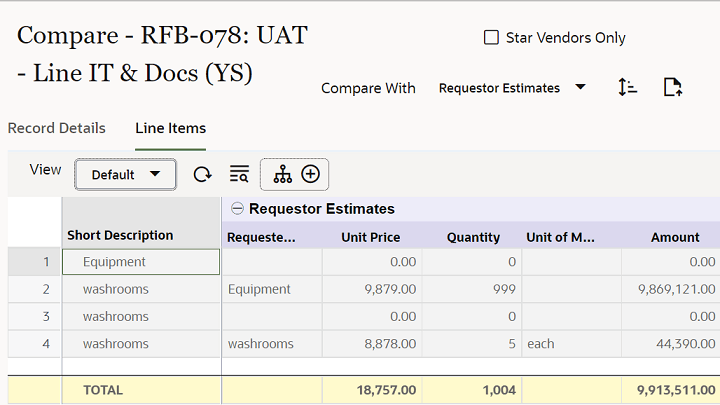This screenshot has width=720, height=405.
Task: Open the View Default dropdown
Action: [126, 174]
